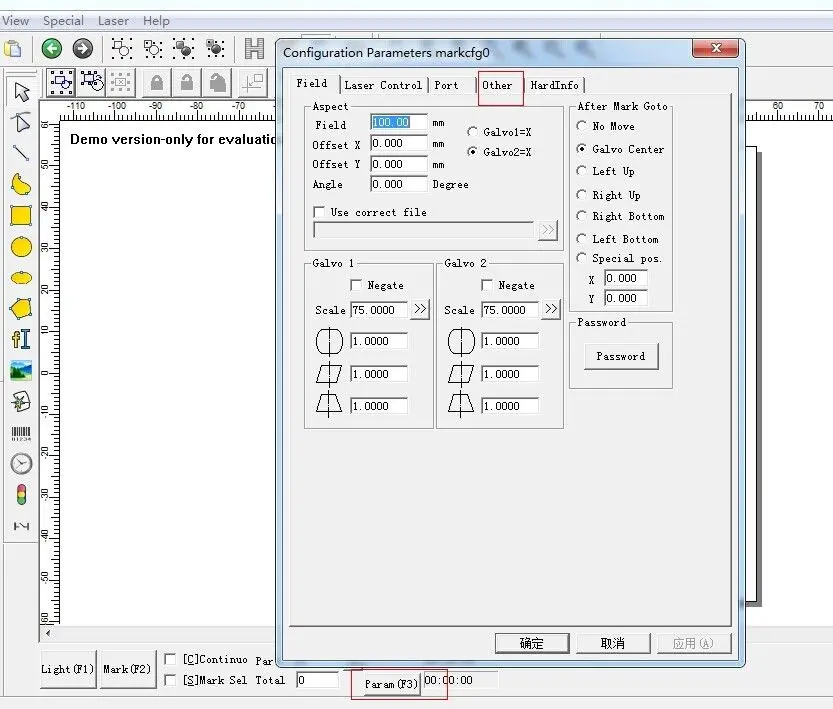
Task: Click the green undo arrow icon
Action: click(x=52, y=49)
